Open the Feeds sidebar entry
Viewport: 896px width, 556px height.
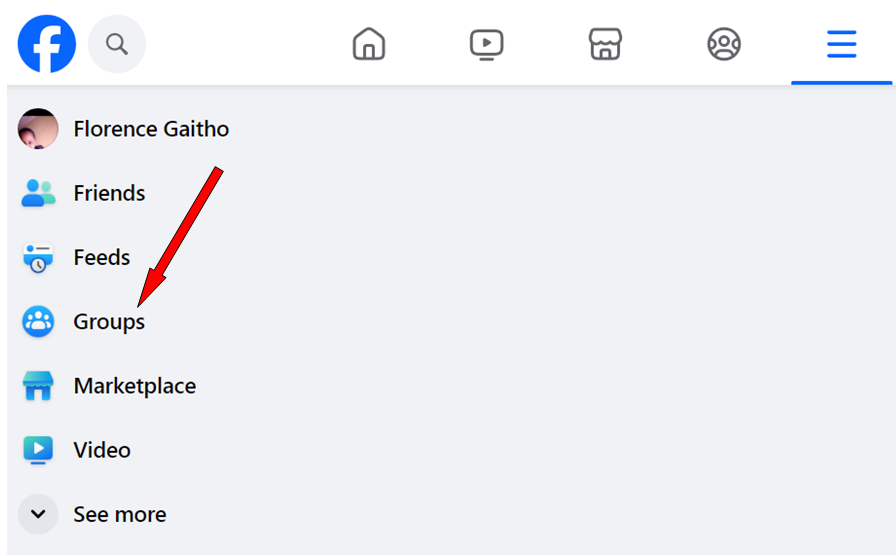(102, 258)
